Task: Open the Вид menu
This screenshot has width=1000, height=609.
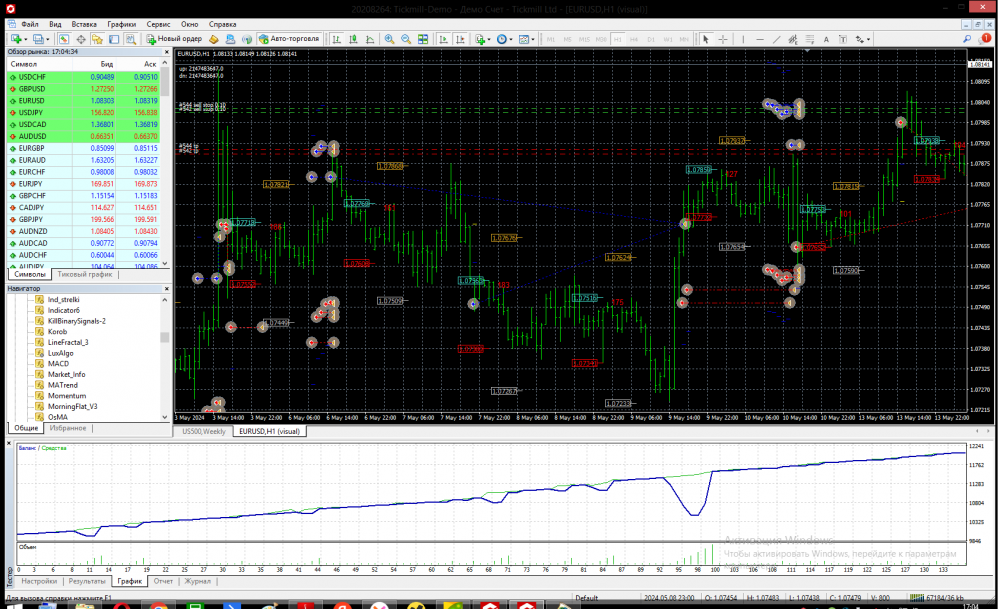Action: 55,24
